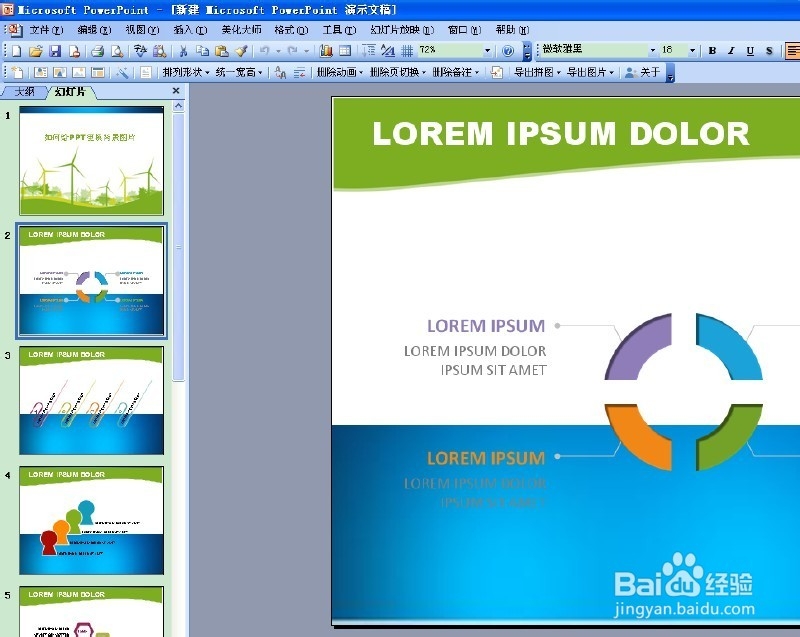This screenshot has height=637, width=800.
Task: Click the paragraph indent icon in add-in toolbar
Action: pyautogui.click(x=299, y=72)
